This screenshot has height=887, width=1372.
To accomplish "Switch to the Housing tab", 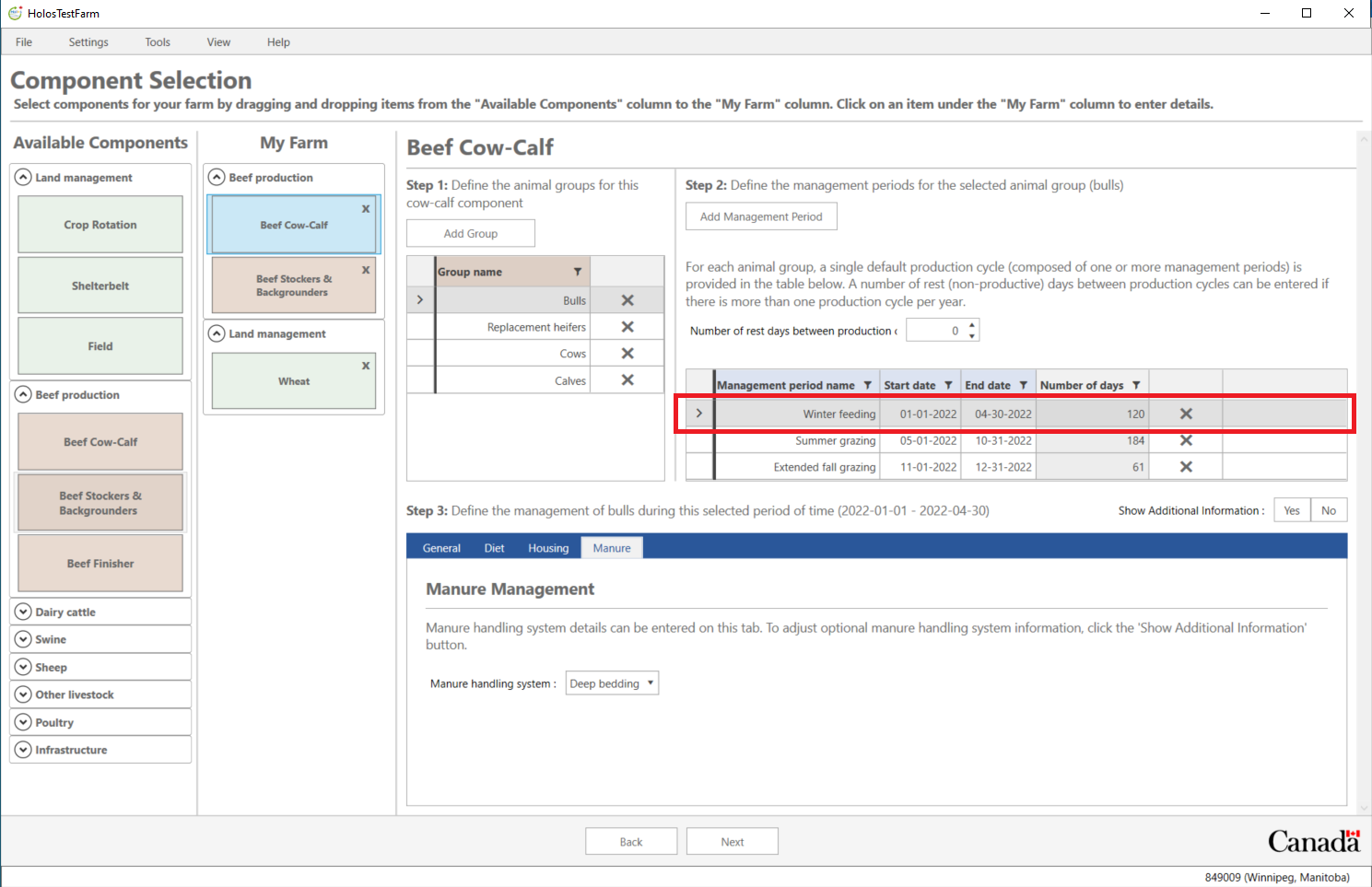I will pos(548,548).
